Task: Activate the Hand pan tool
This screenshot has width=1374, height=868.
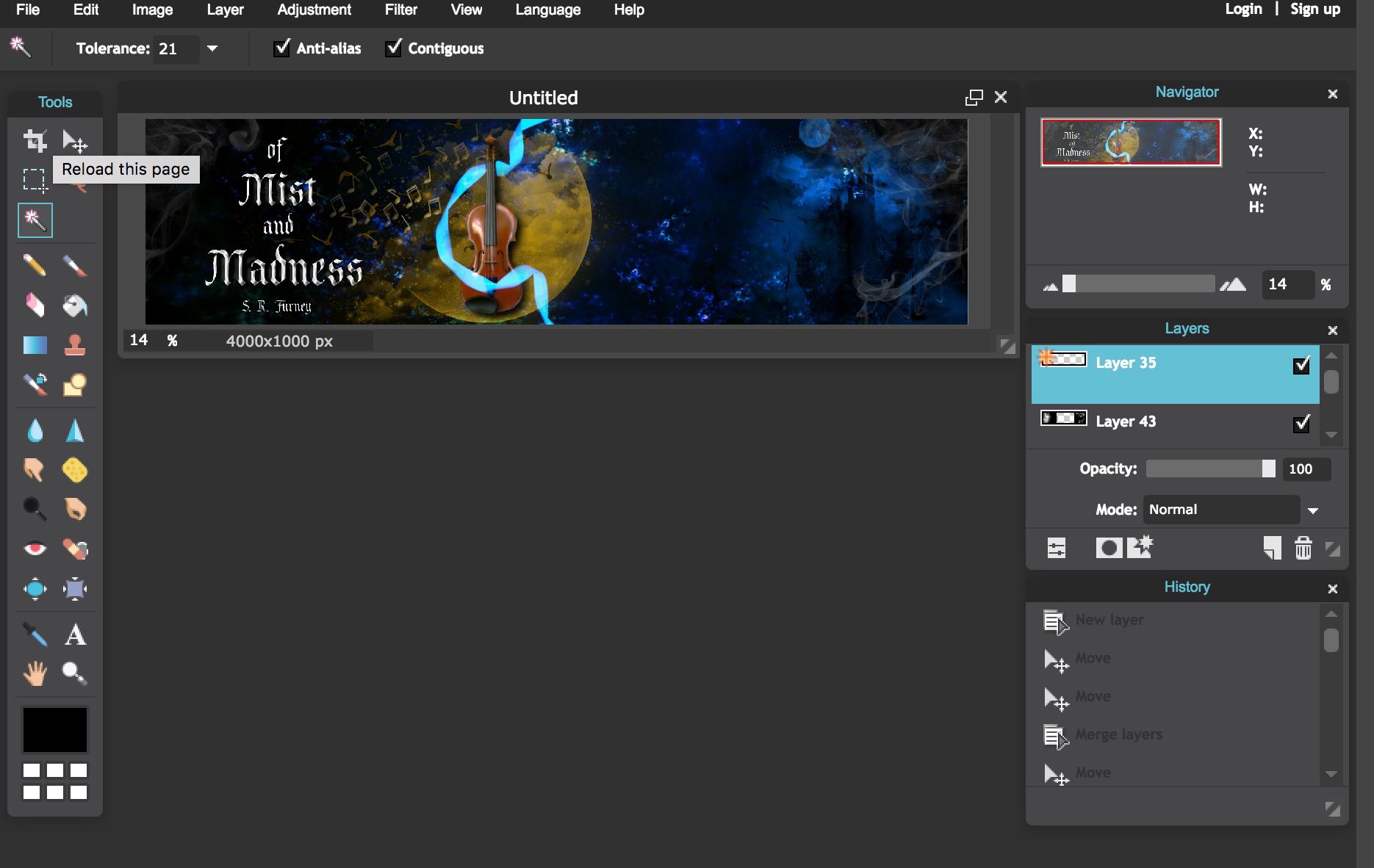Action: 35,673
